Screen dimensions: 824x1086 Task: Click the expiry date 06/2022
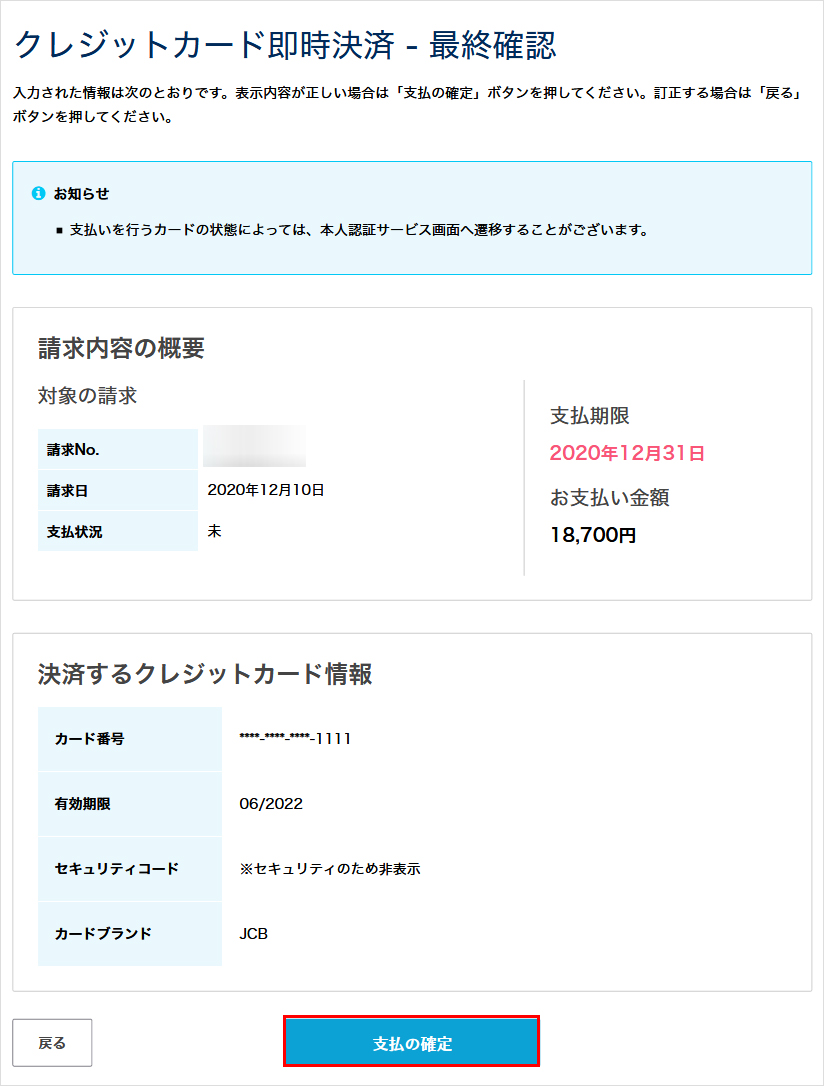tap(271, 803)
